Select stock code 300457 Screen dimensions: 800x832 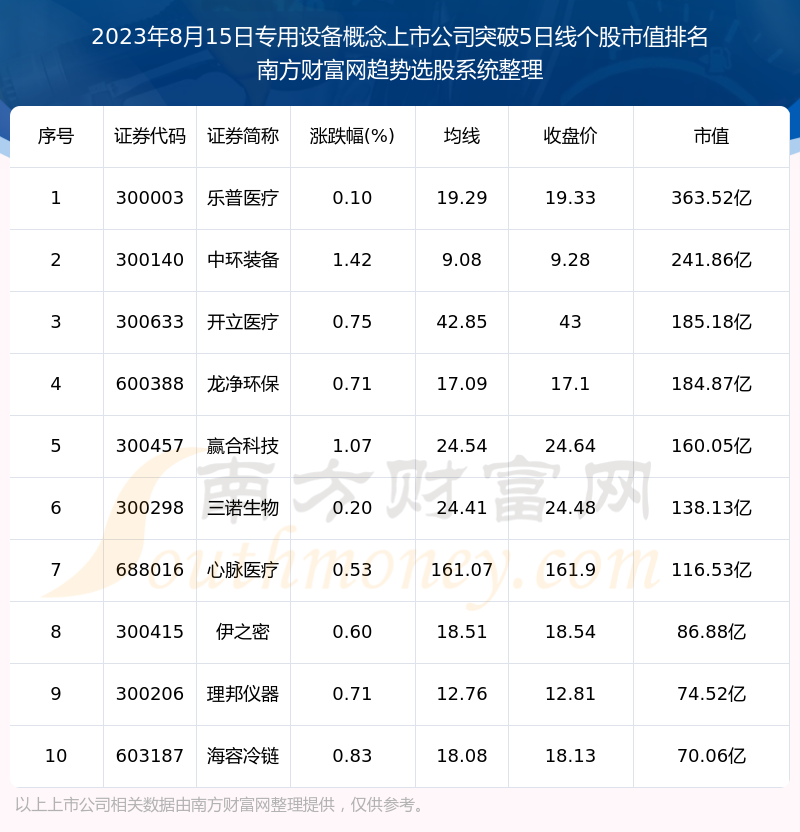(x=150, y=446)
